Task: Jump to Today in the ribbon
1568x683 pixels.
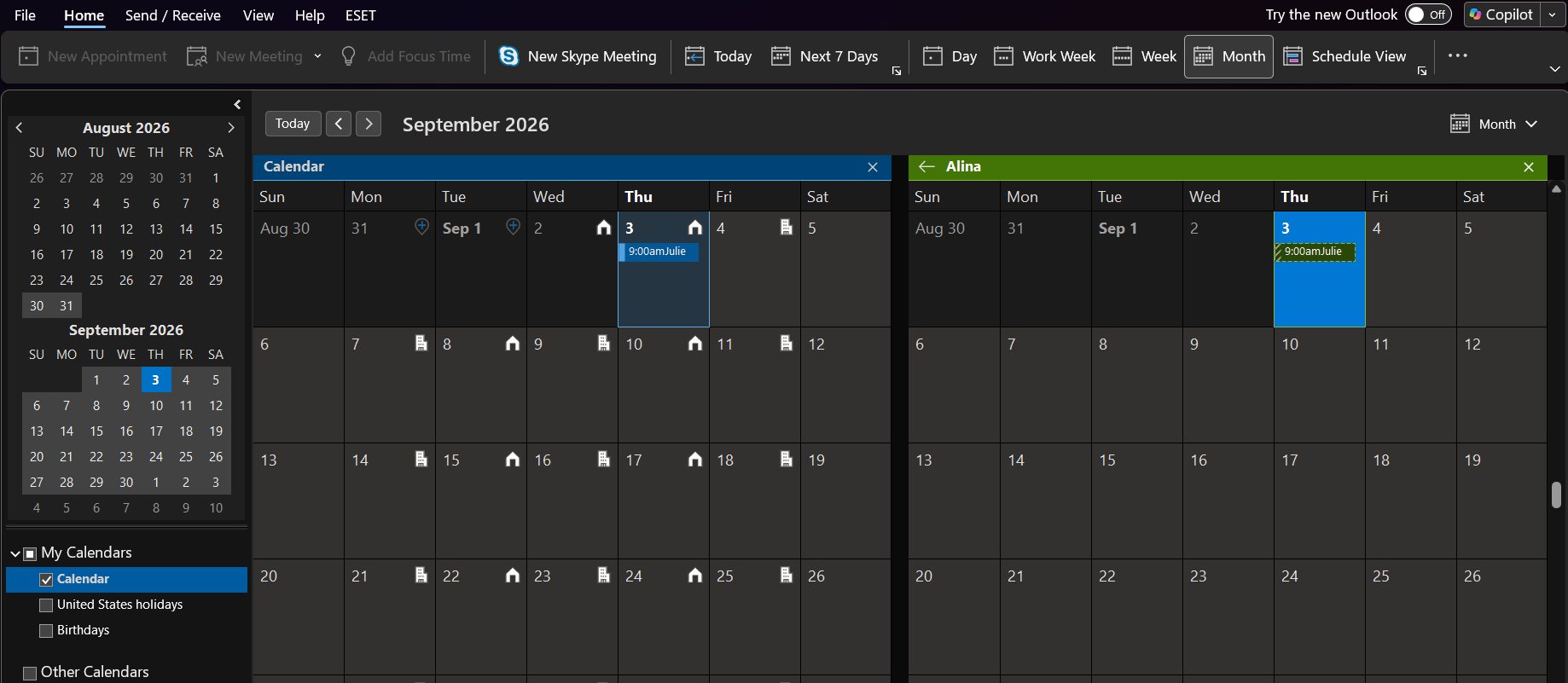Action: [718, 56]
